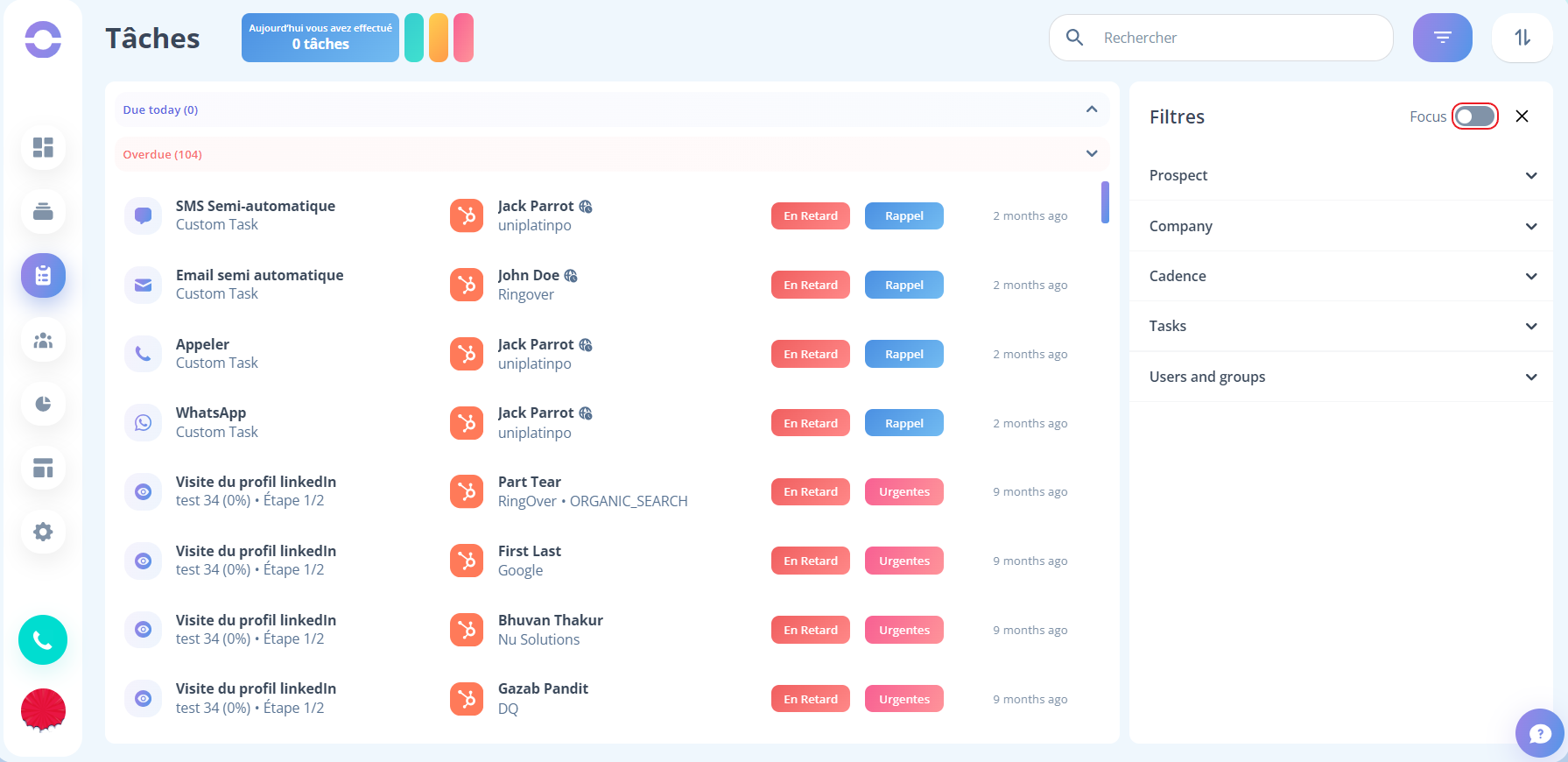The height and width of the screenshot is (762, 1568).
Task: Expand the Tasks filter section
Action: (x=1342, y=326)
